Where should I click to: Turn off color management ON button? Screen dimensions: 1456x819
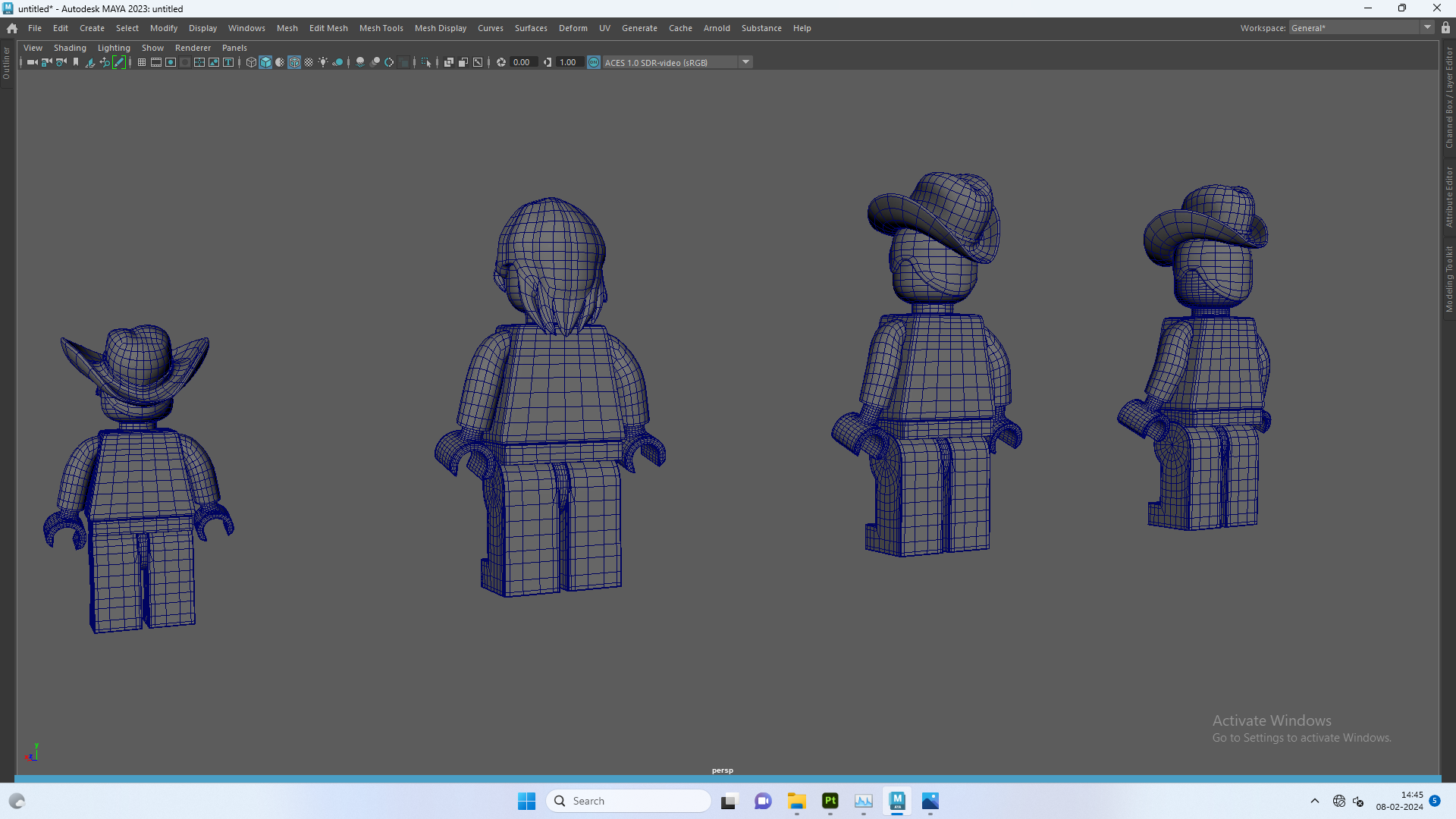(x=594, y=62)
